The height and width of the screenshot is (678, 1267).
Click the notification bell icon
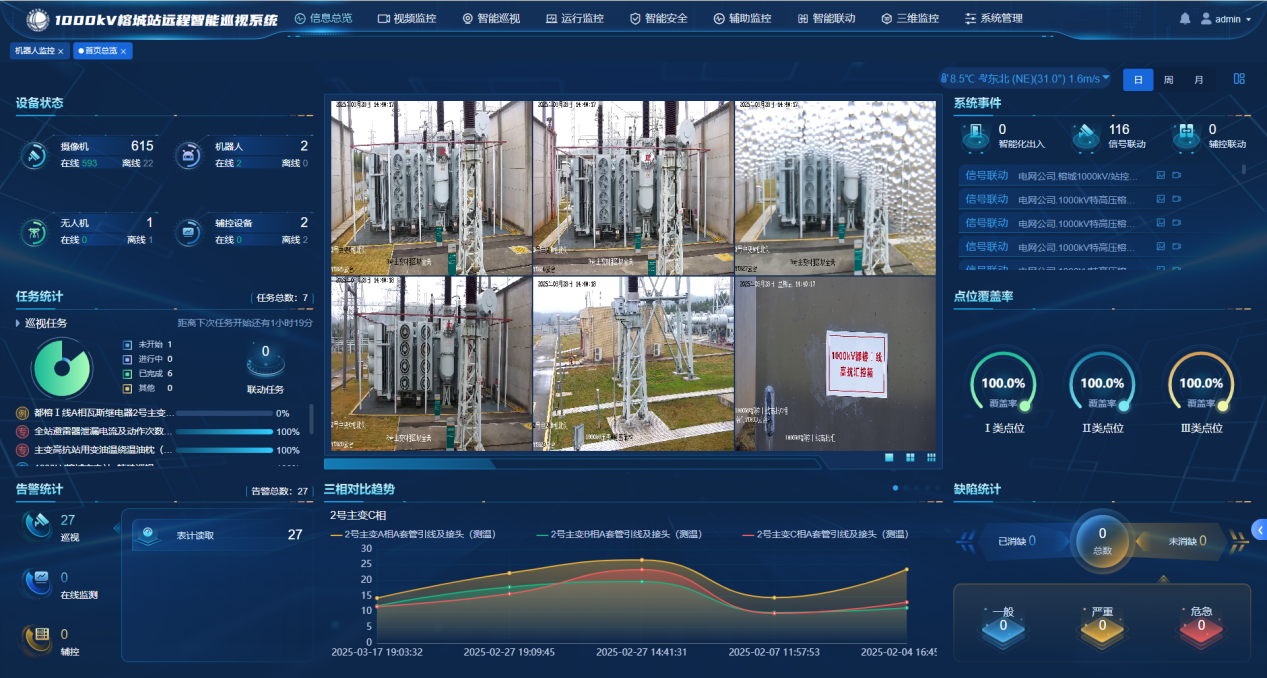[x=1185, y=19]
